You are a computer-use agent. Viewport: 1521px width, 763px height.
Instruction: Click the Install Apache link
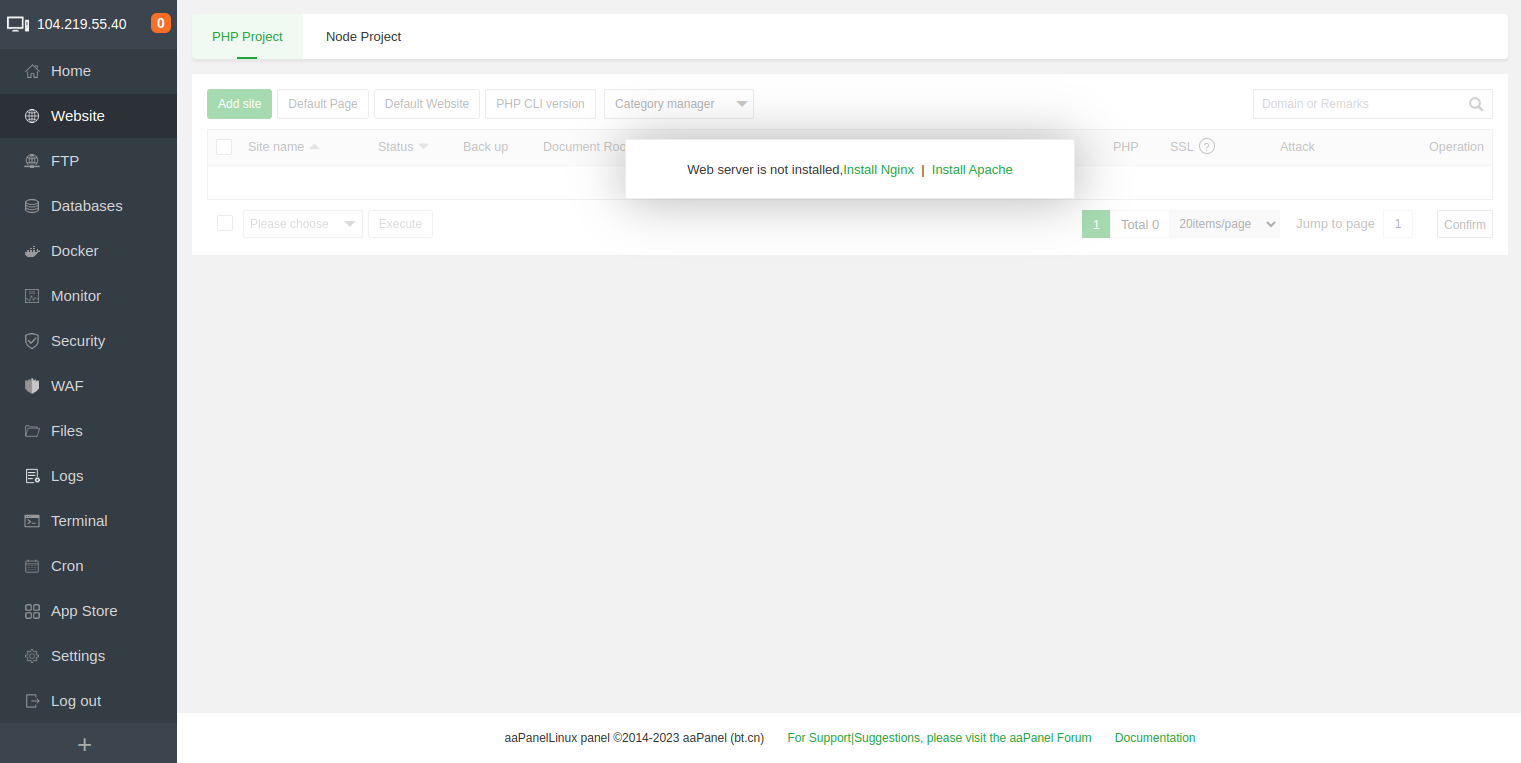[972, 170]
